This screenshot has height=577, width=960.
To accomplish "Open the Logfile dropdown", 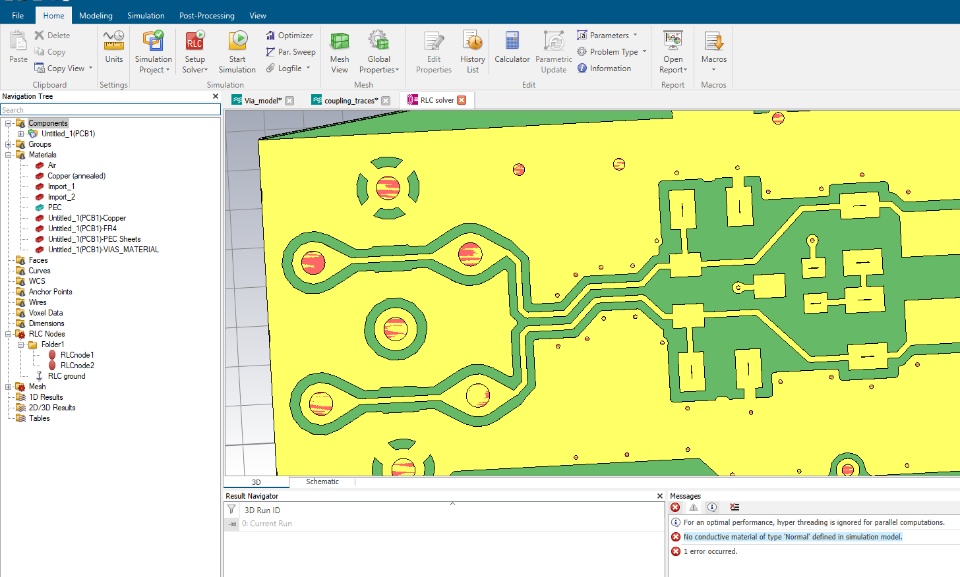I will 308,68.
